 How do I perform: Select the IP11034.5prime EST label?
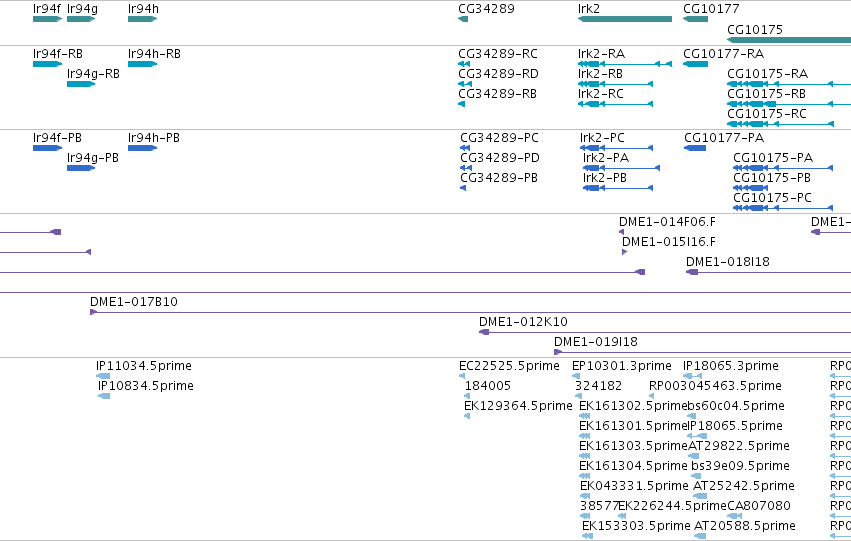144,366
